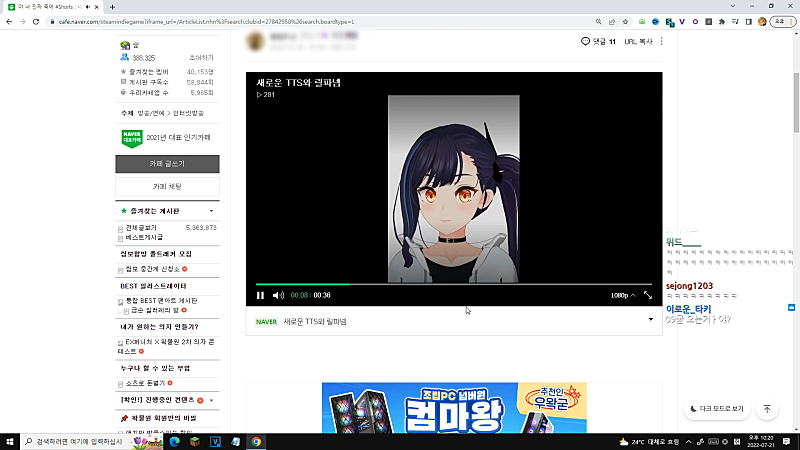Open the 금손 일러레의 방 board link
This screenshot has height=450, width=800.
[155, 310]
